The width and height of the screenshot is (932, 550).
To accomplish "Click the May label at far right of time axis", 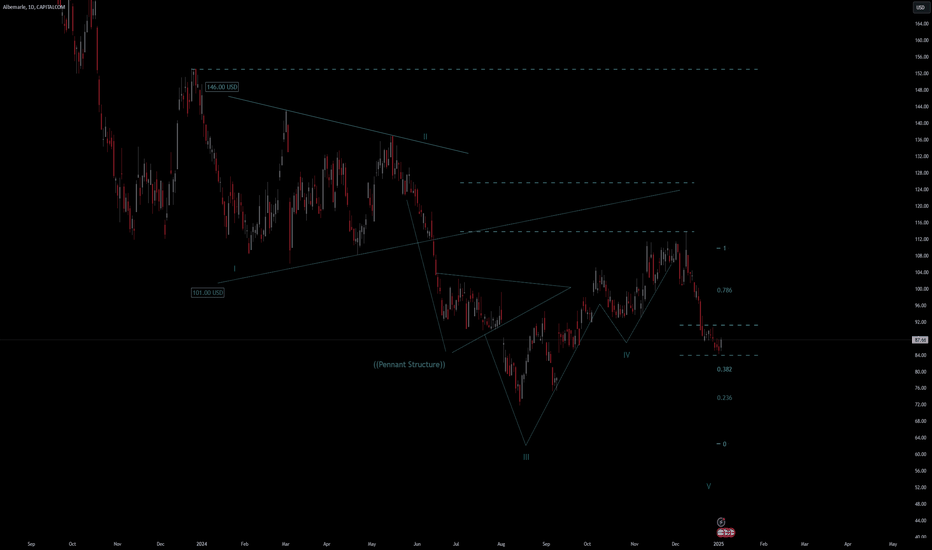I will coord(893,544).
